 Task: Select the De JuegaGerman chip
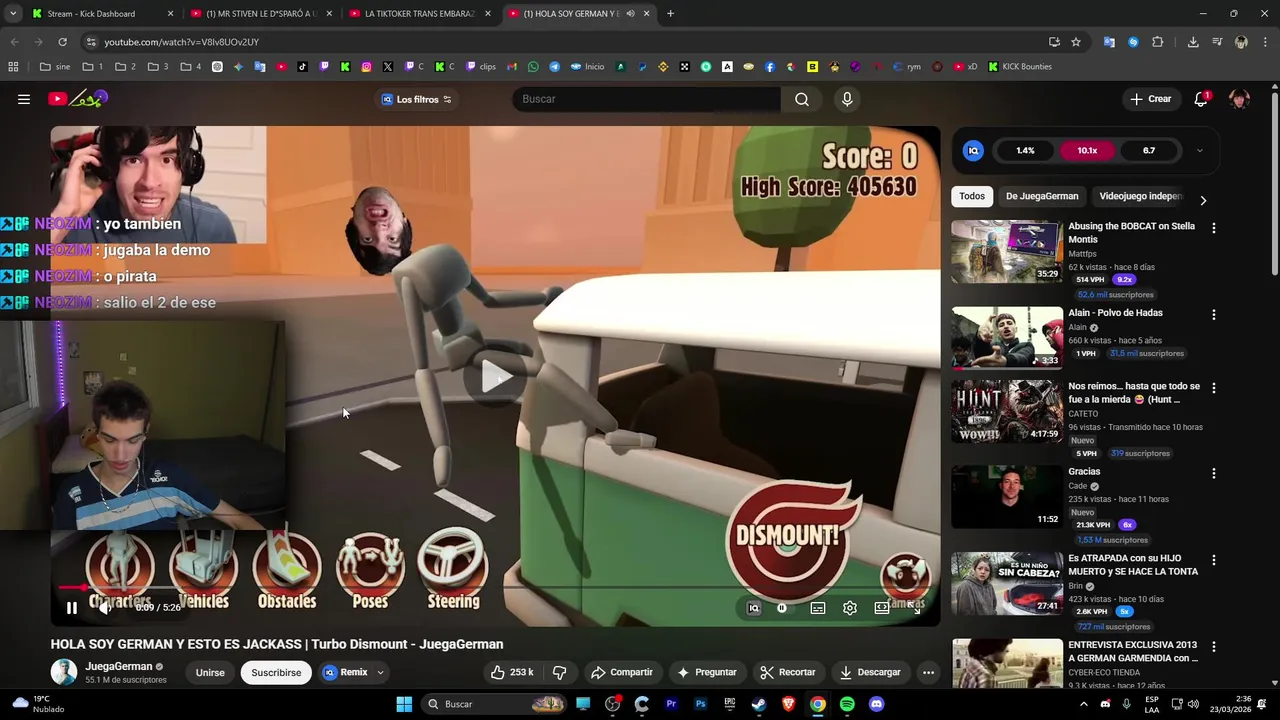pos(1042,196)
